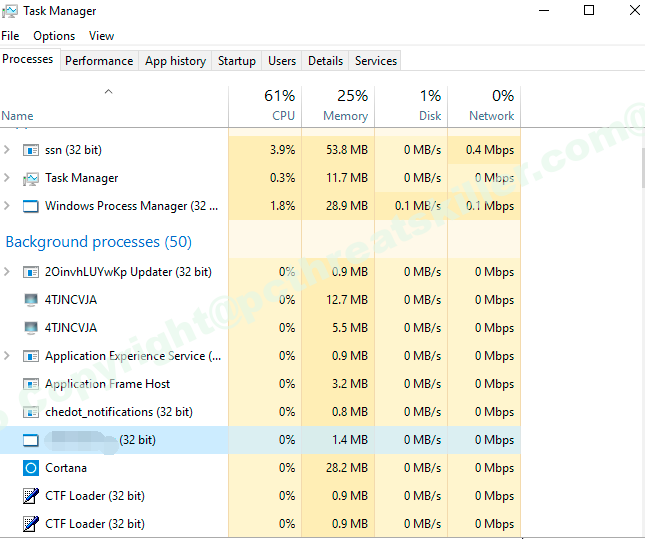This screenshot has height=539, width=645.
Task: Select the Processes tab
Action: (x=28, y=59)
